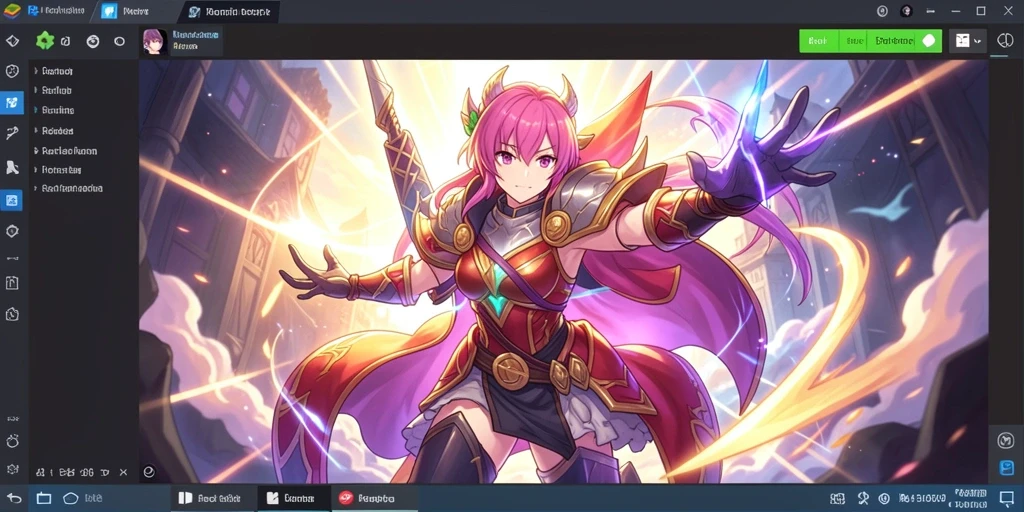Image resolution: width=1024 pixels, height=512 pixels.
Task: Click the back arrow in the bottom bar
Action: tap(14, 498)
